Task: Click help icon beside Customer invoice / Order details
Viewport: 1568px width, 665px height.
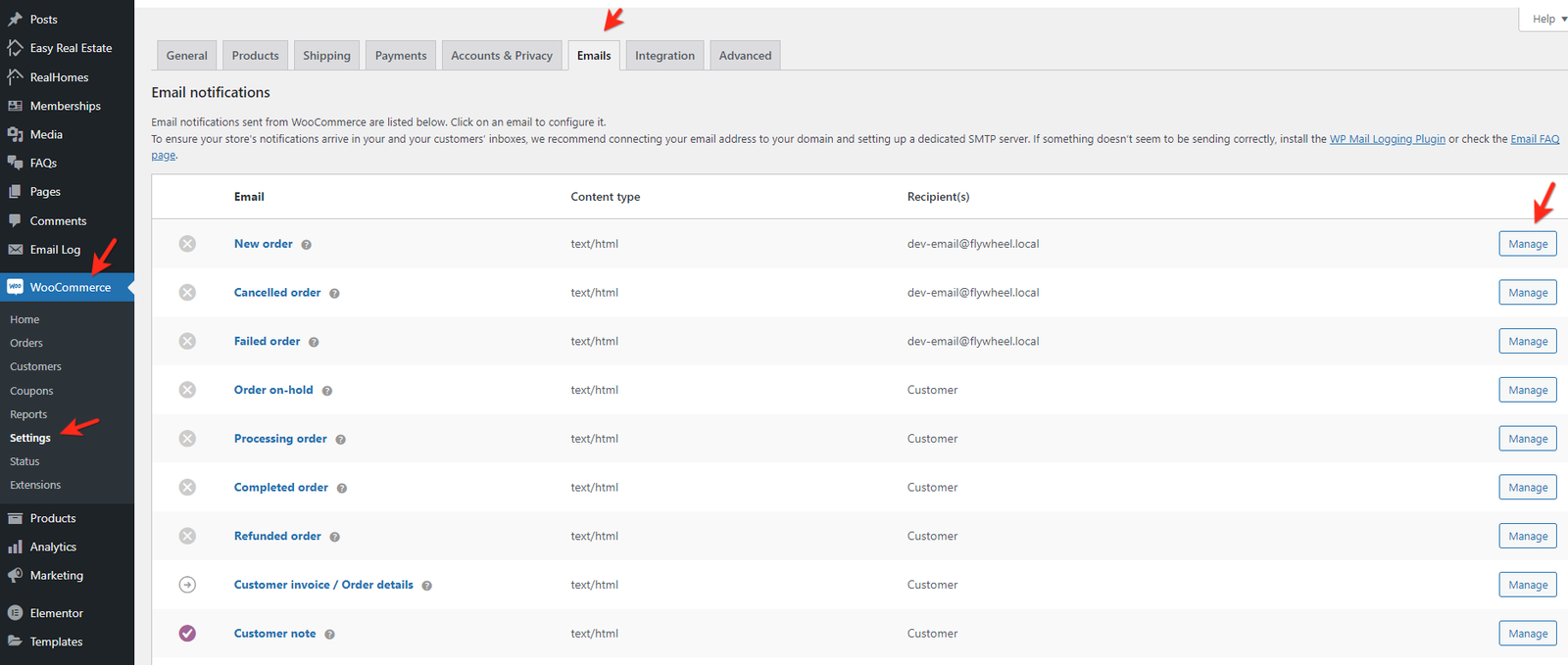Action: (427, 586)
